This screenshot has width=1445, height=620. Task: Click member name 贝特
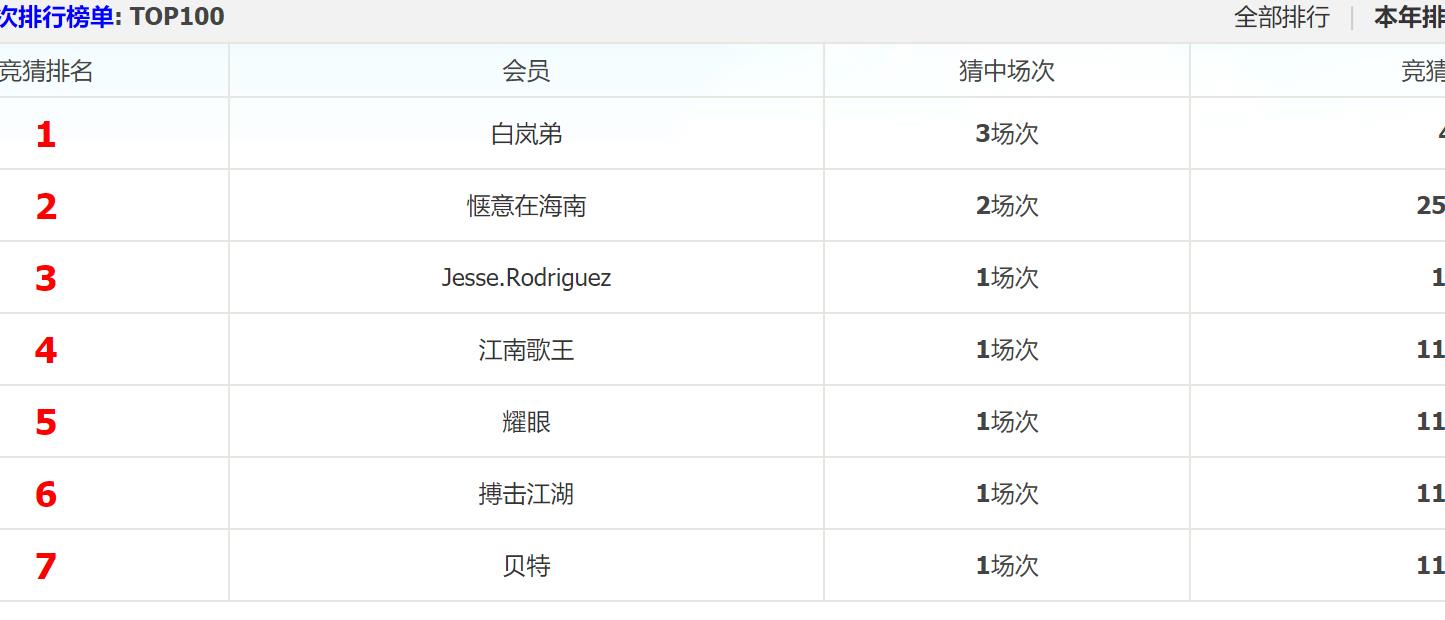pyautogui.click(x=526, y=566)
